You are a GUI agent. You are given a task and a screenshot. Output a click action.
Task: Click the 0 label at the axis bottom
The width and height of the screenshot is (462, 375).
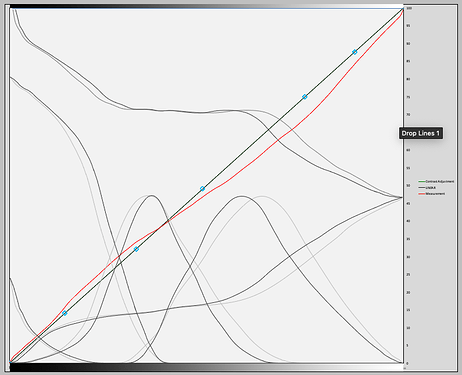click(x=407, y=363)
